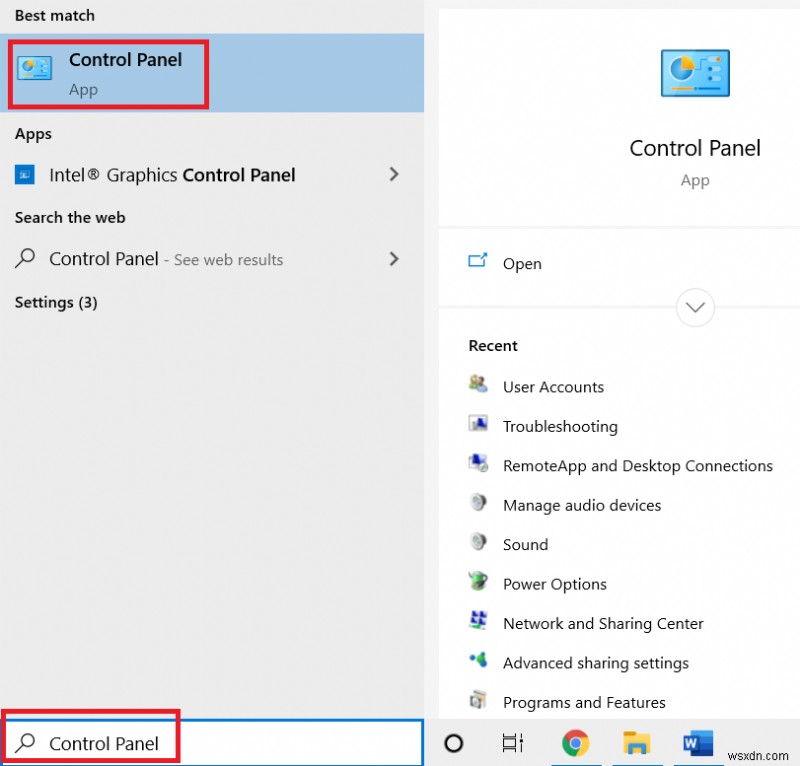The width and height of the screenshot is (800, 766).
Task: Click the Control Panel icon in best match
Action: tap(35, 68)
